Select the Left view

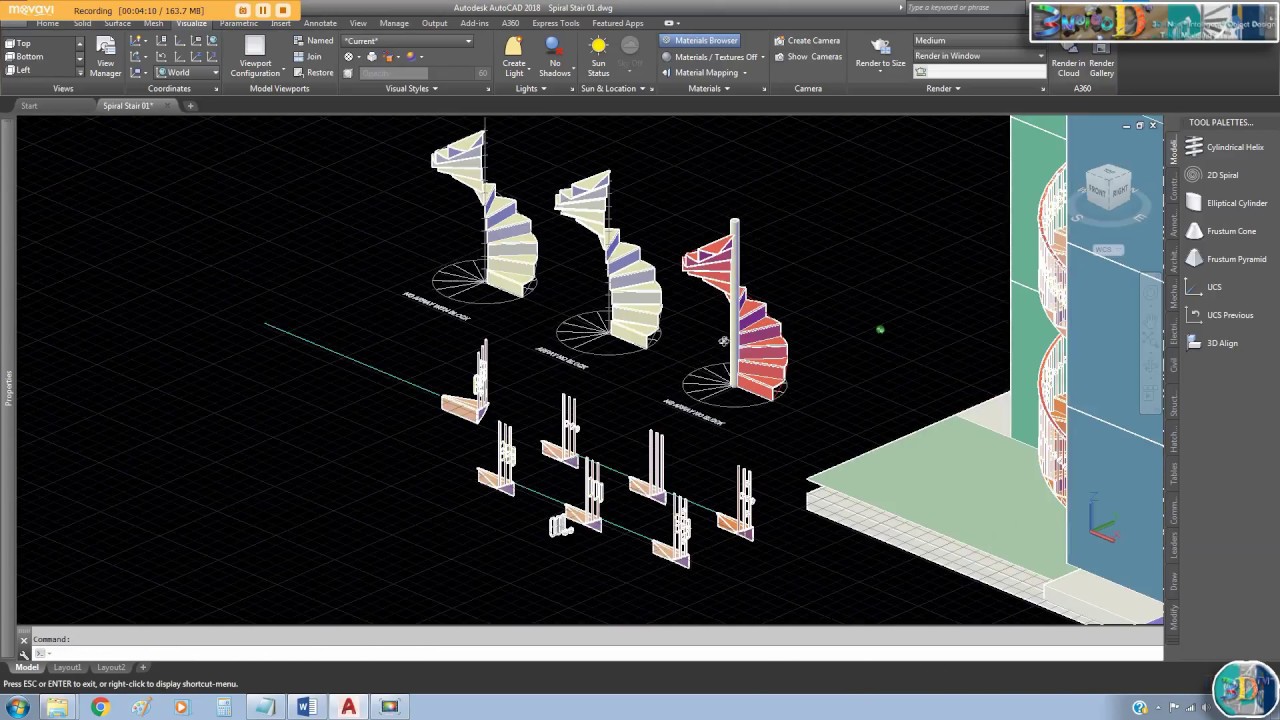(18, 71)
